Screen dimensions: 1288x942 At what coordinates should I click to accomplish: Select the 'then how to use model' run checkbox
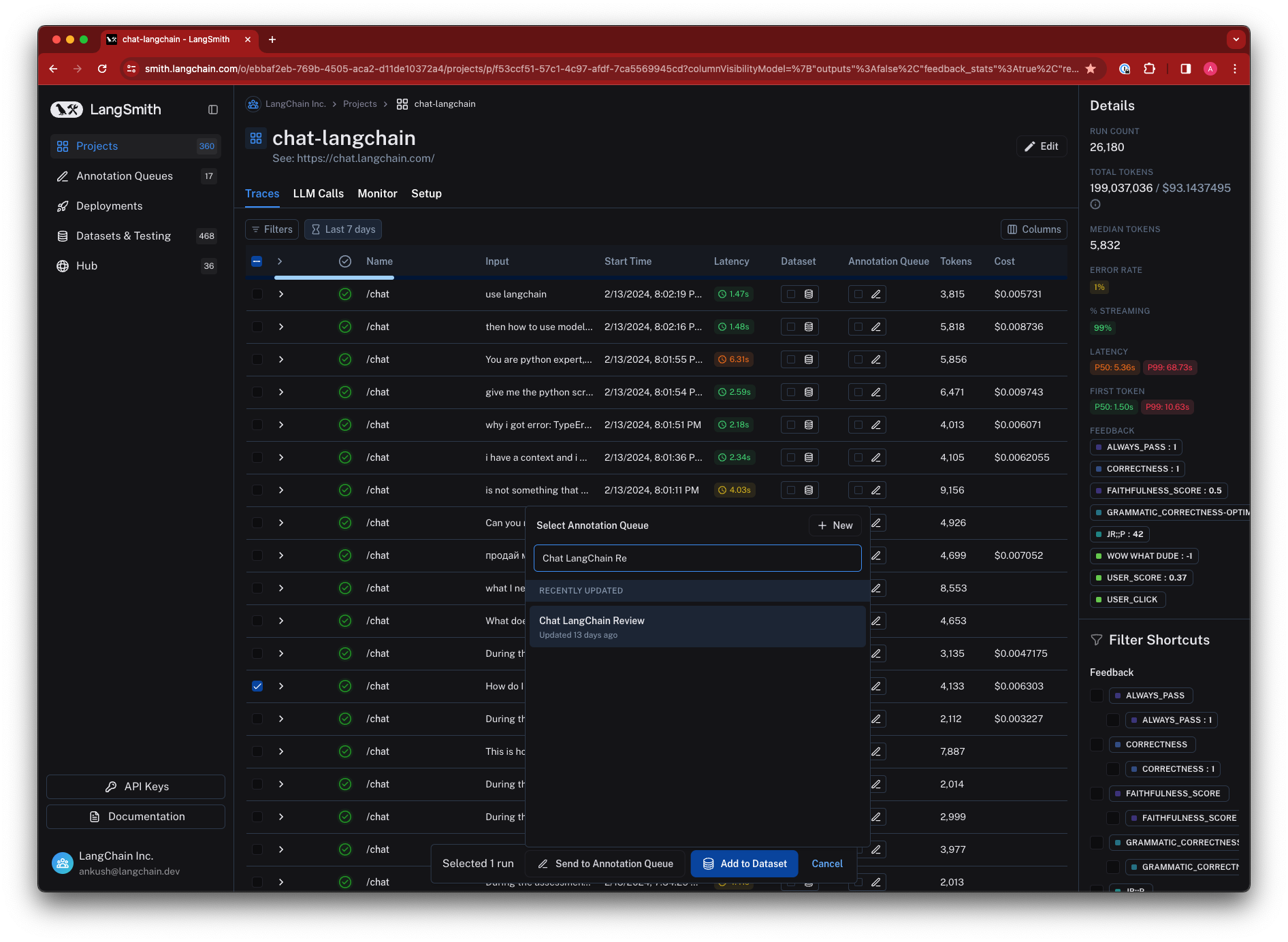point(257,327)
